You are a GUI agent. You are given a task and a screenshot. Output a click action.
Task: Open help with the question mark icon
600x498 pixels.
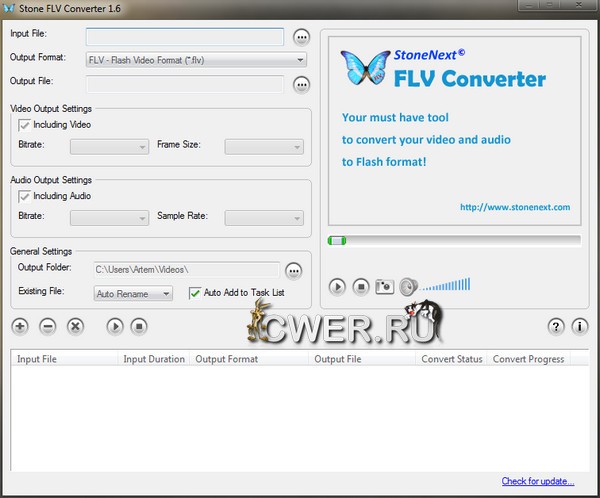[x=557, y=326]
